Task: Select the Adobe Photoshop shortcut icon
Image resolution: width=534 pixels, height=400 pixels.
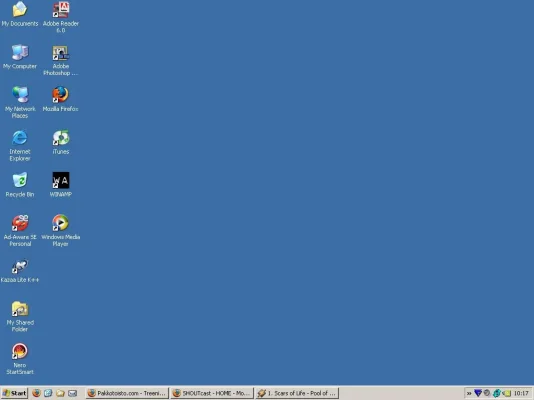Action: pos(61,61)
